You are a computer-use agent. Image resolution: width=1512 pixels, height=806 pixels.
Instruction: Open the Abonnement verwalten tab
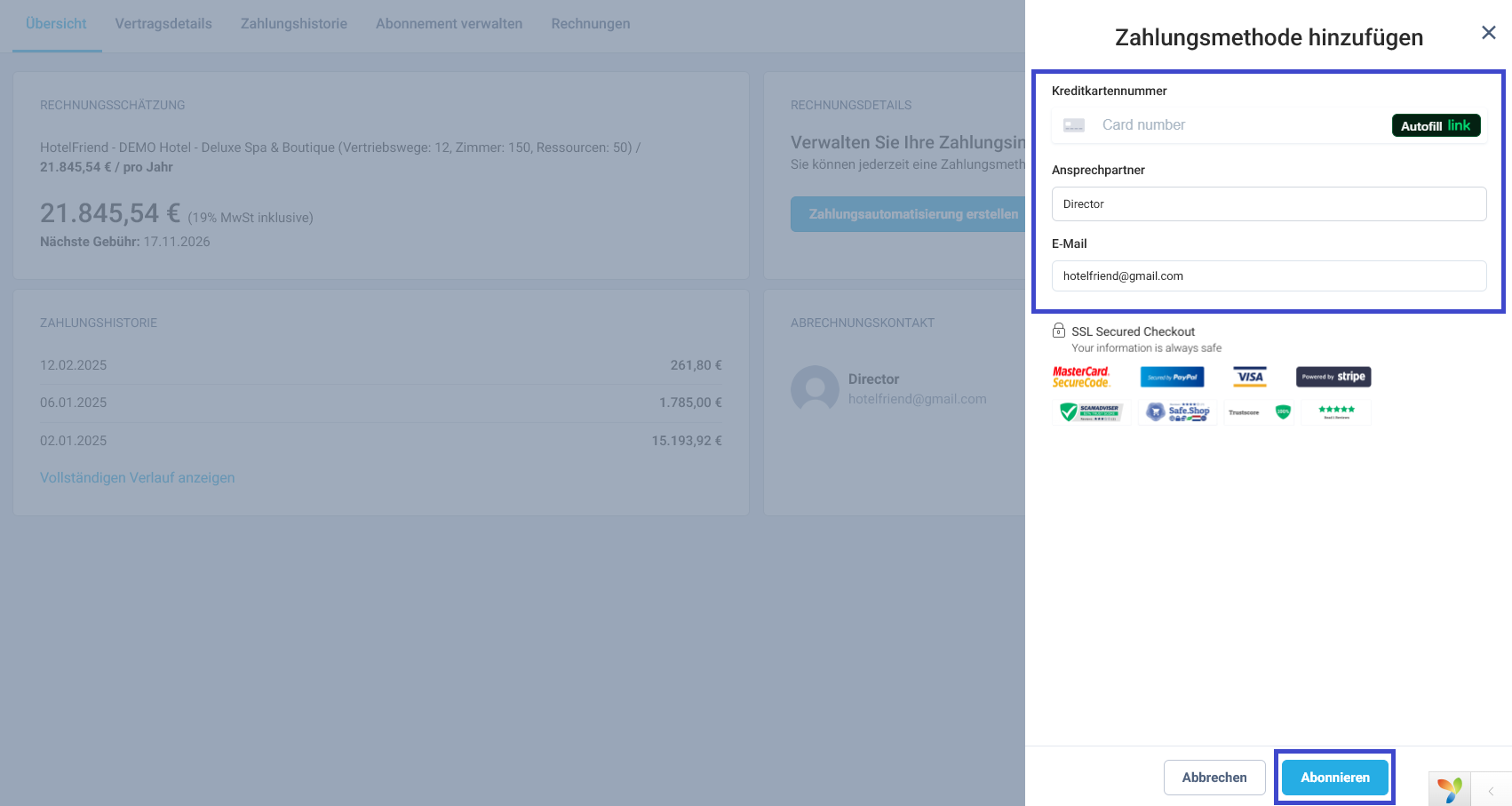(x=449, y=24)
